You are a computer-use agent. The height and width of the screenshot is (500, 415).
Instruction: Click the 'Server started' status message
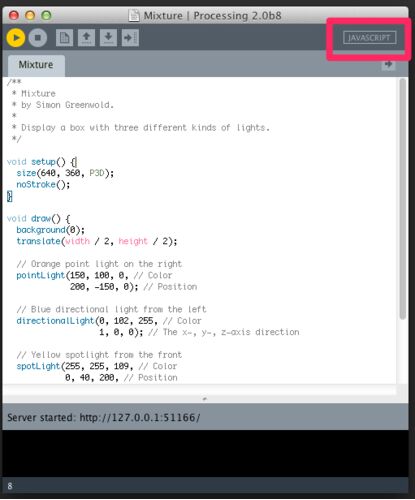(104, 418)
